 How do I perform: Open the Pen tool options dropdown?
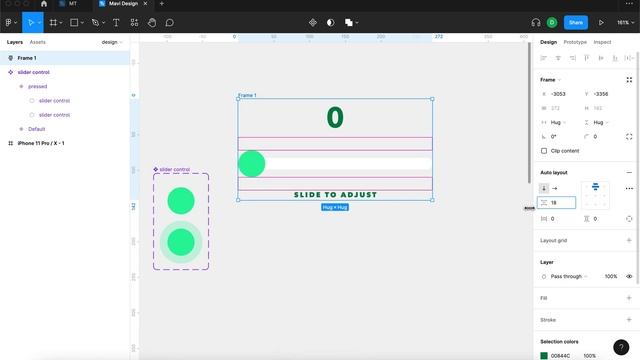coord(103,23)
